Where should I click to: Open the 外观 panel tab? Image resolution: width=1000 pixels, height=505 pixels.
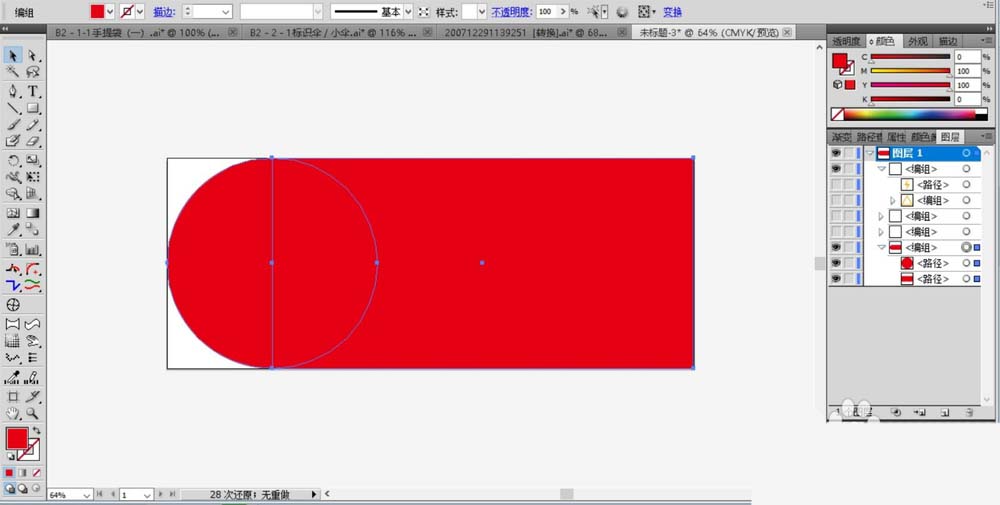(x=918, y=41)
